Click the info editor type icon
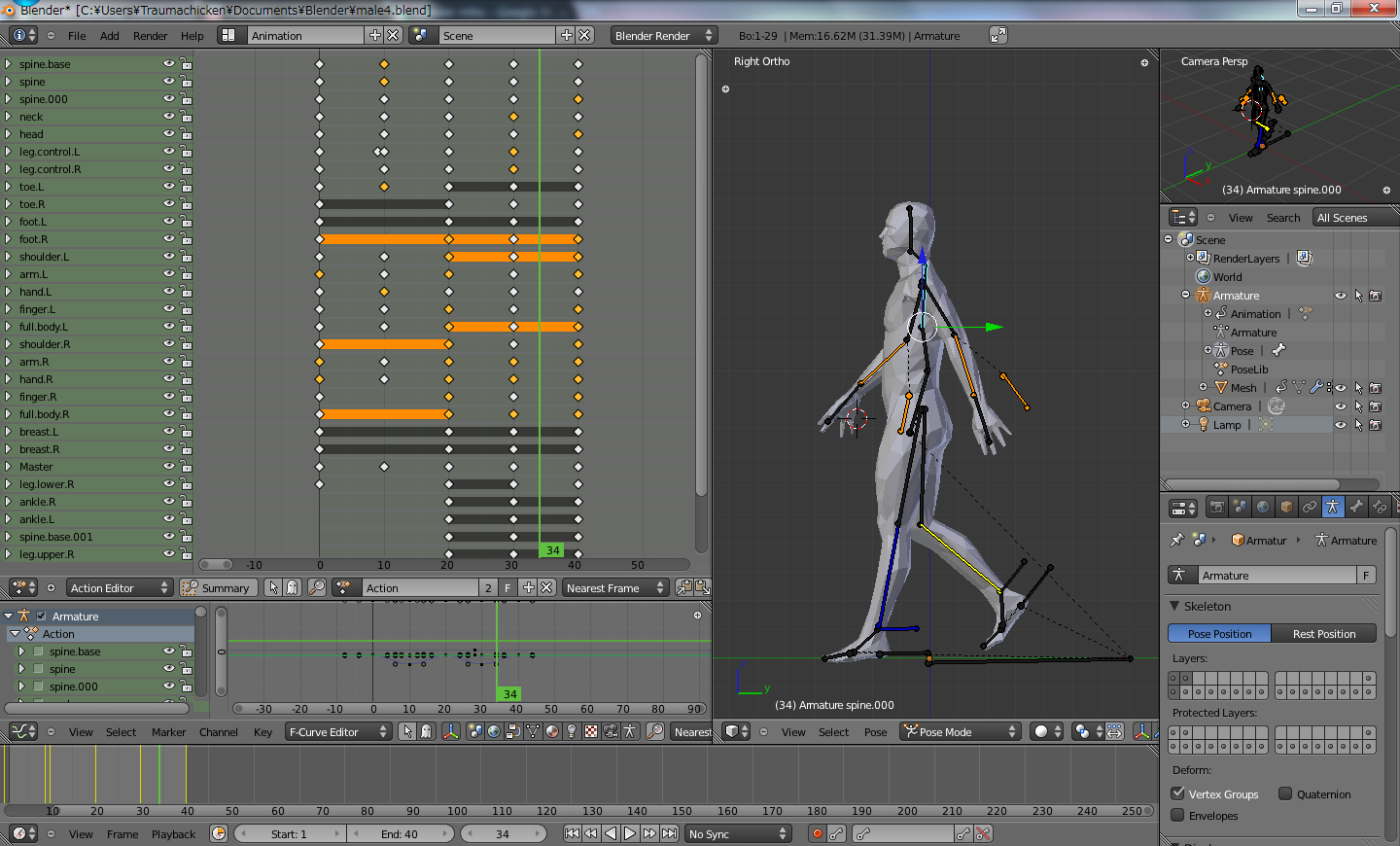Viewport: 1400px width, 846px height. coord(23,35)
